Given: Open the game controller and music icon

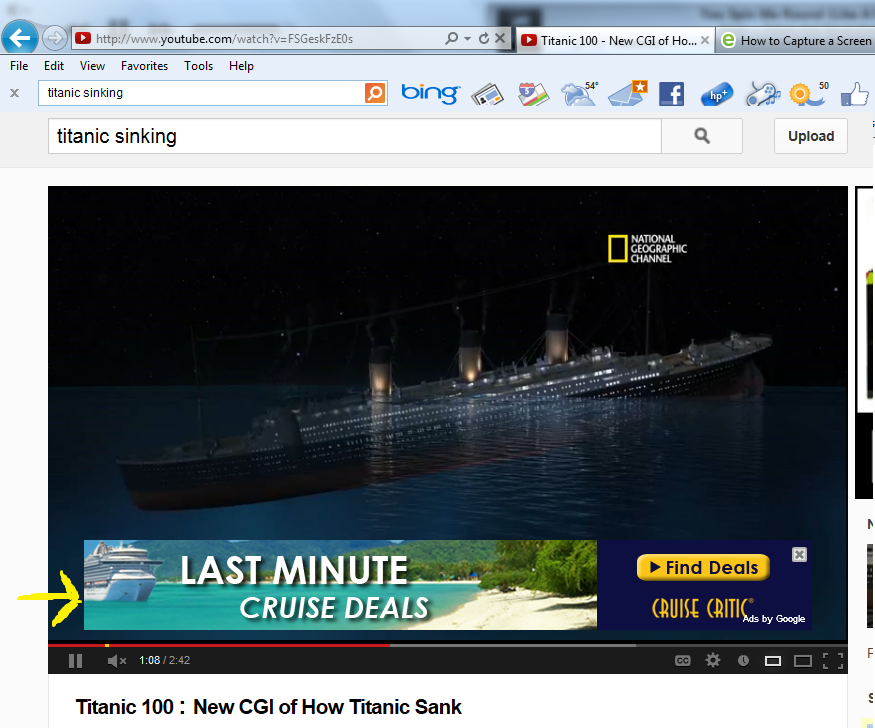Looking at the screenshot, I should 763,94.
